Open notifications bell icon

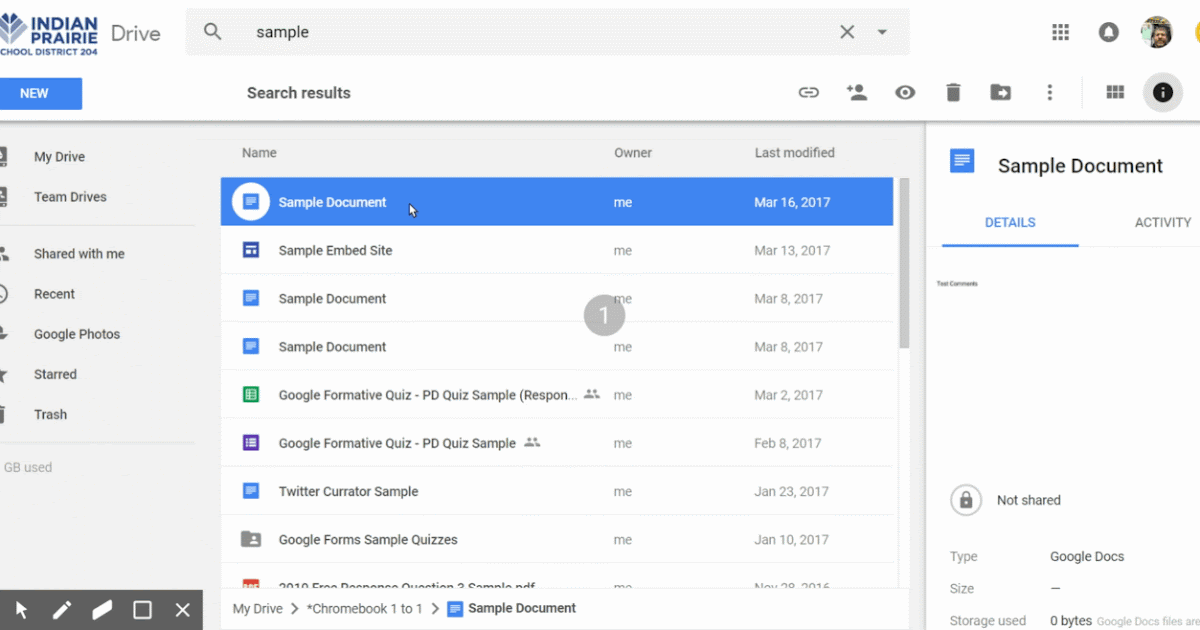(x=1108, y=32)
